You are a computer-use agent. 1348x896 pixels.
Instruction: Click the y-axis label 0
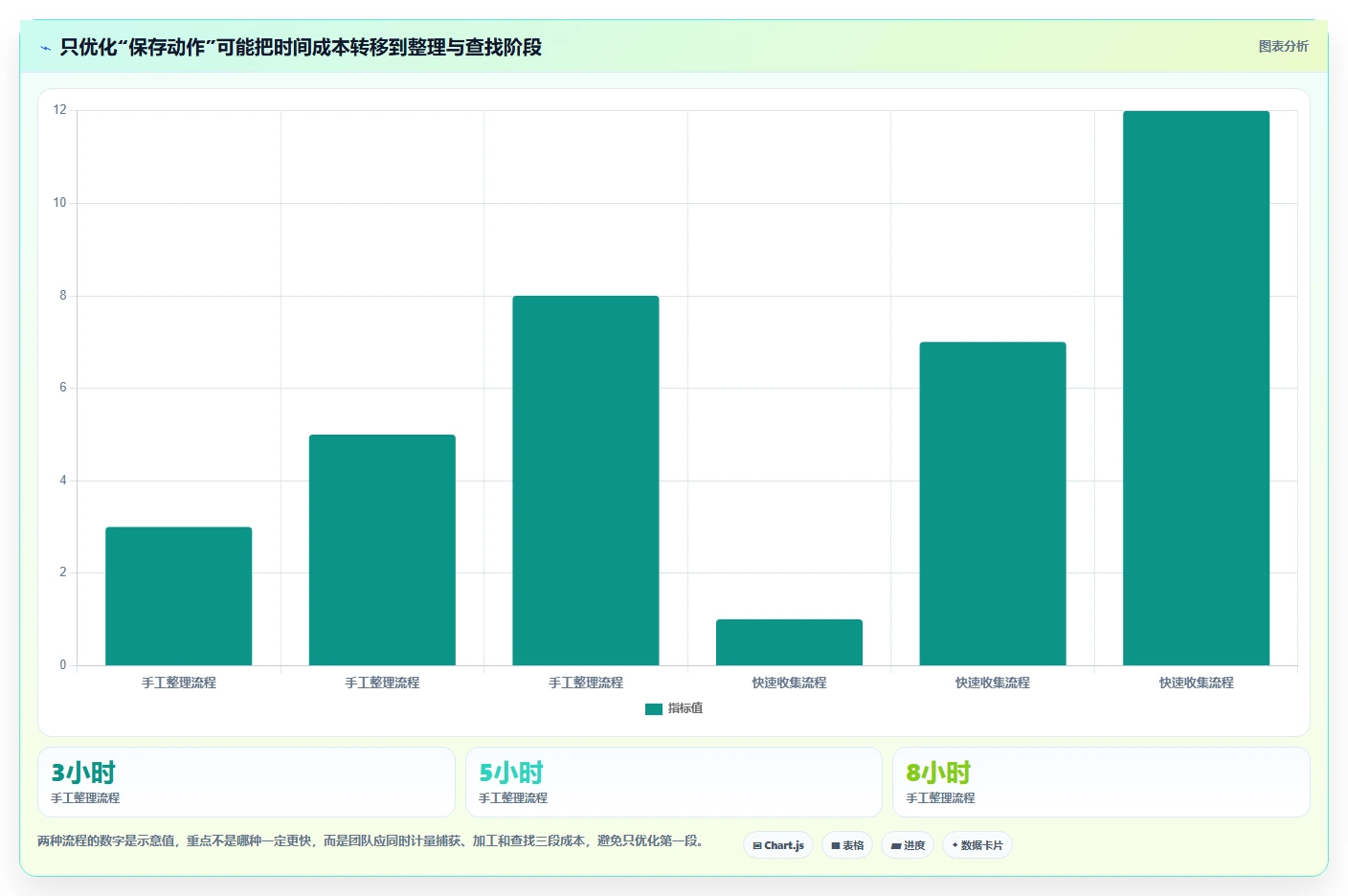pos(63,665)
